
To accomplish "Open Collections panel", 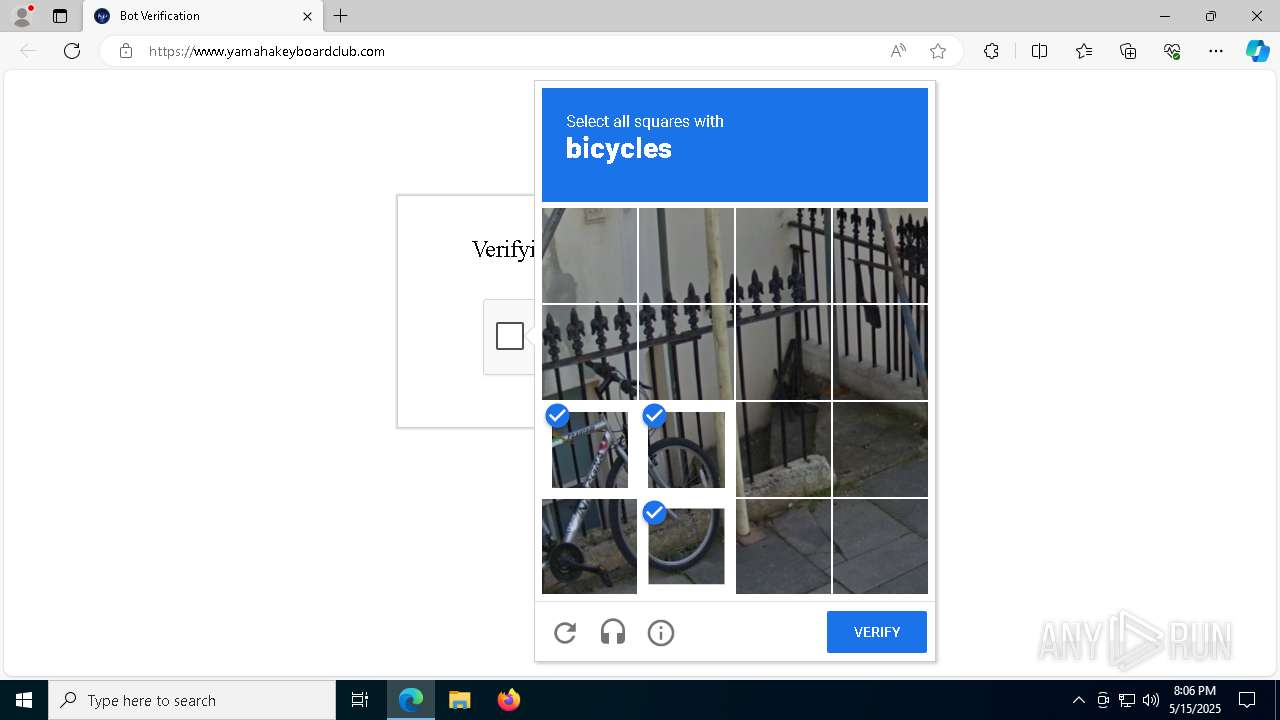I will 1128,51.
